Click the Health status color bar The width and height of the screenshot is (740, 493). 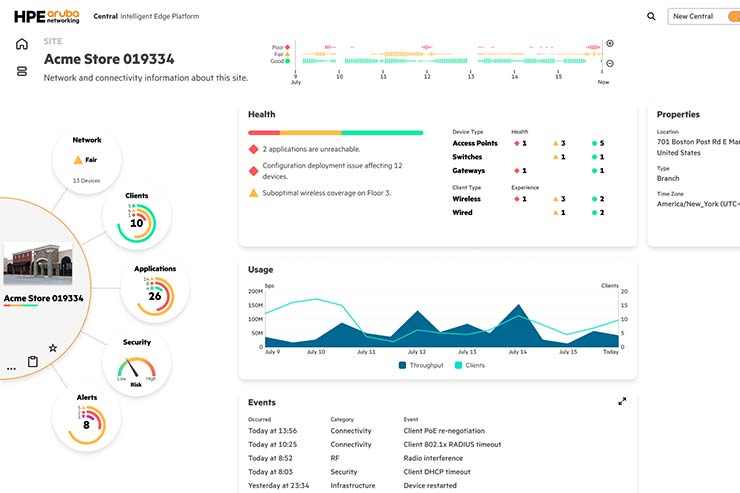tap(335, 132)
